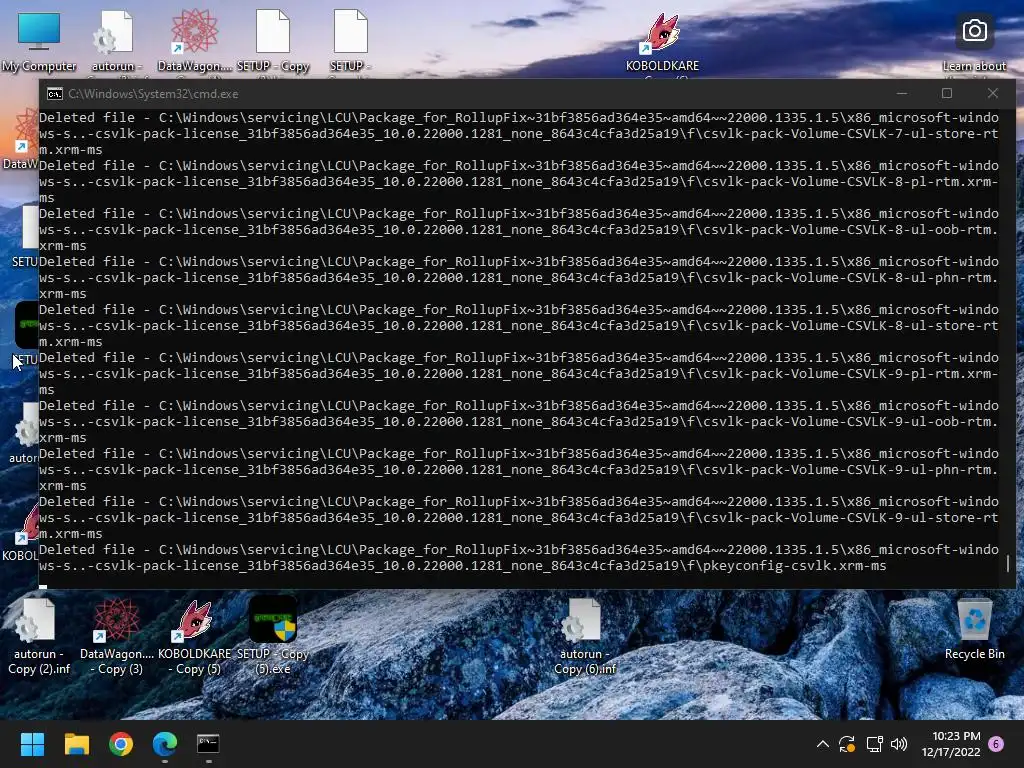Show hidden system tray icons chevron

pyautogui.click(x=823, y=744)
